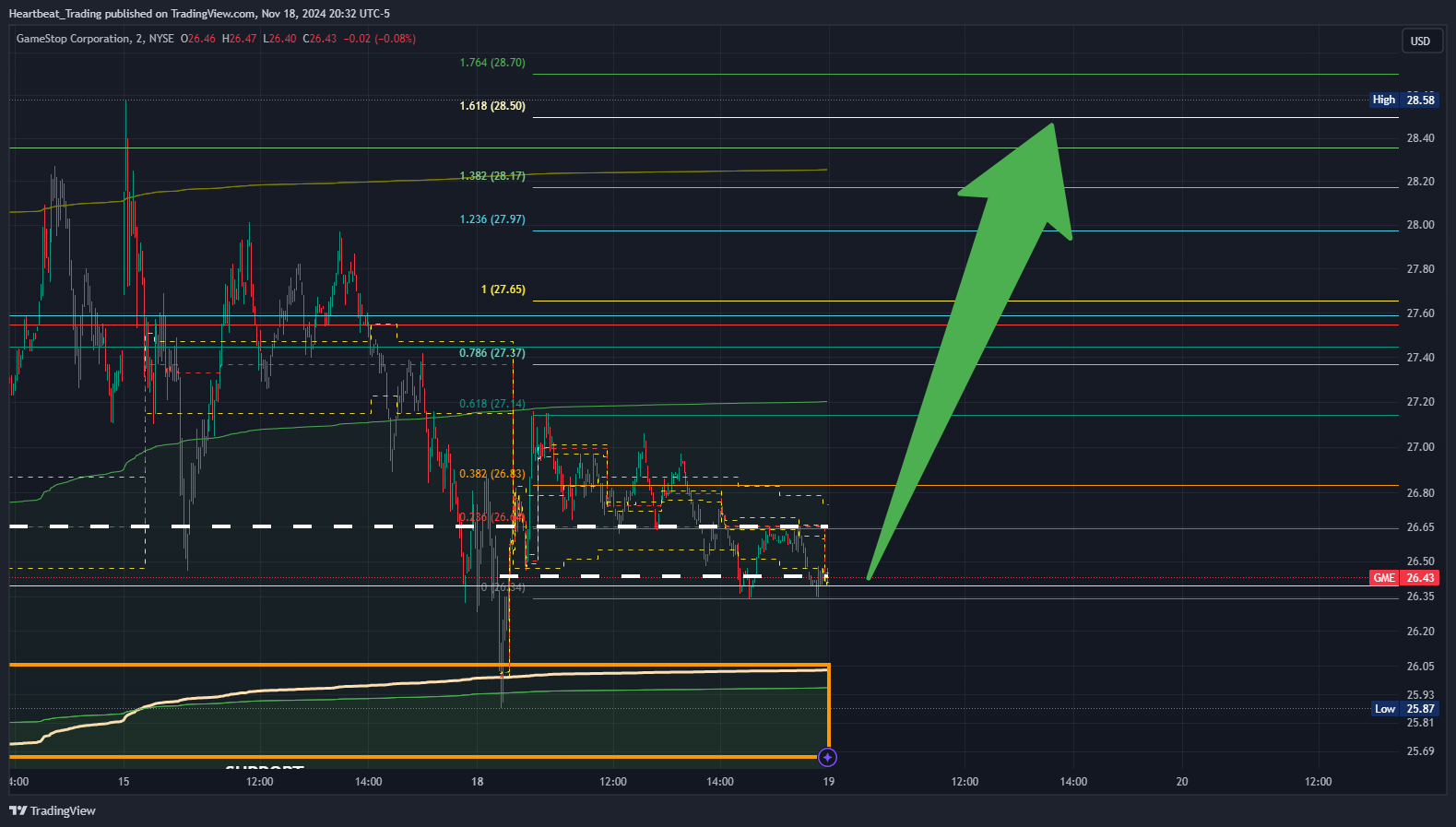The image size is (1456, 827).
Task: Click the GameStop Corporation symbol title
Action: point(74,39)
